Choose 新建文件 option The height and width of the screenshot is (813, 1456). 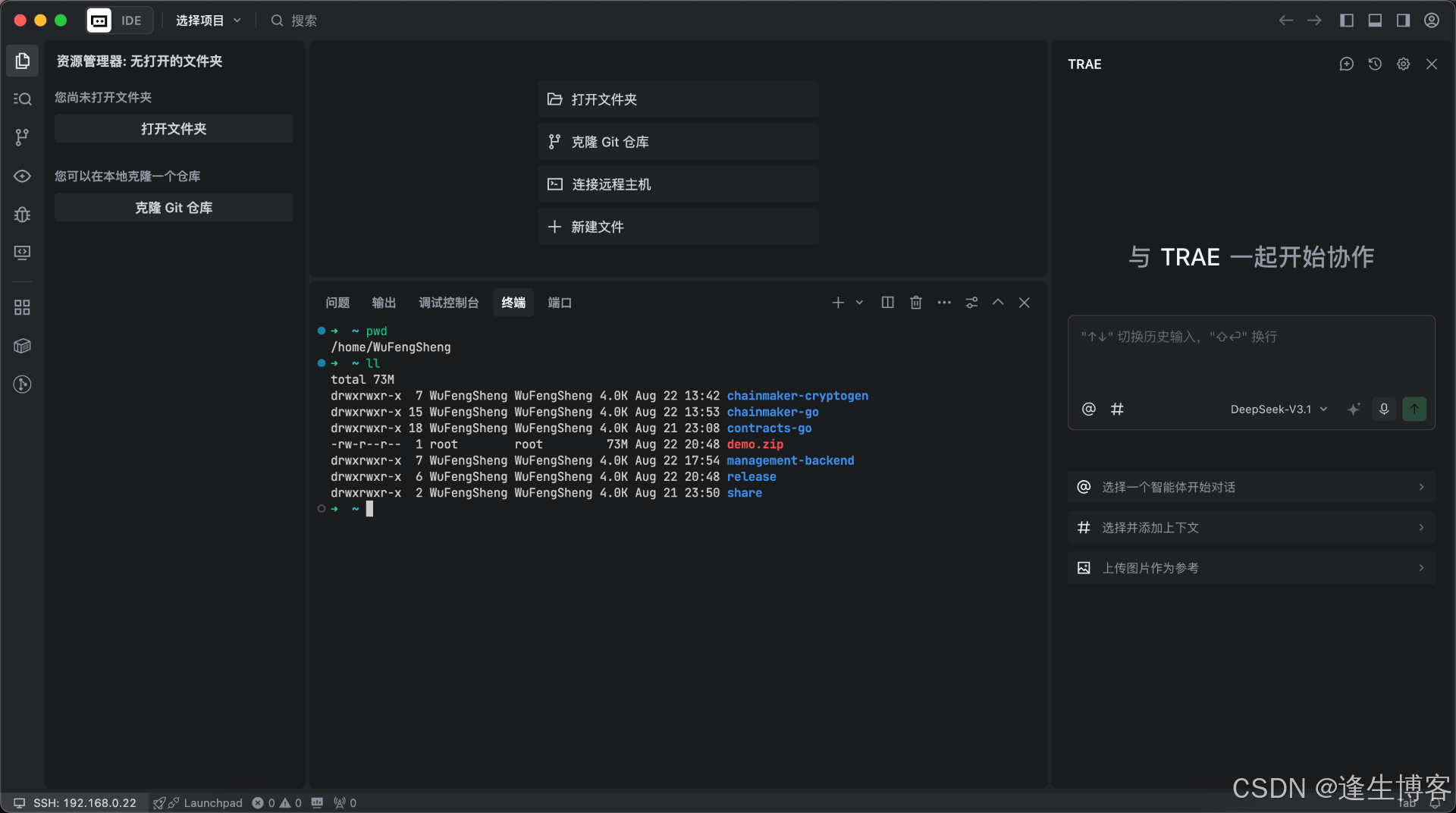pos(679,227)
